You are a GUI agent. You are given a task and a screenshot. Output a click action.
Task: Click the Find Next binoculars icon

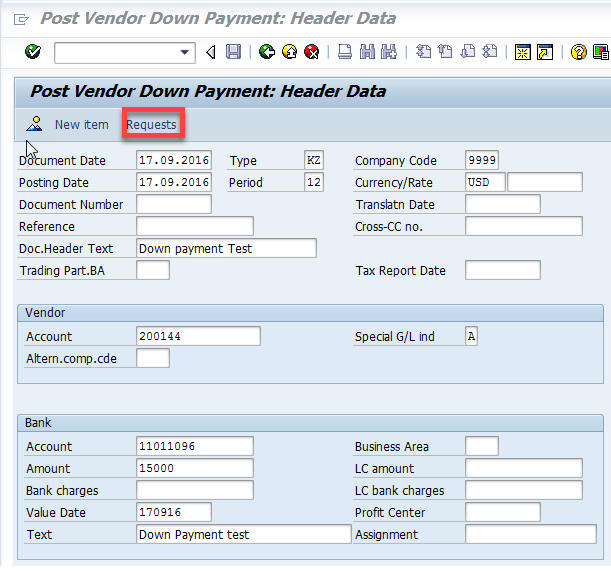coord(389,52)
